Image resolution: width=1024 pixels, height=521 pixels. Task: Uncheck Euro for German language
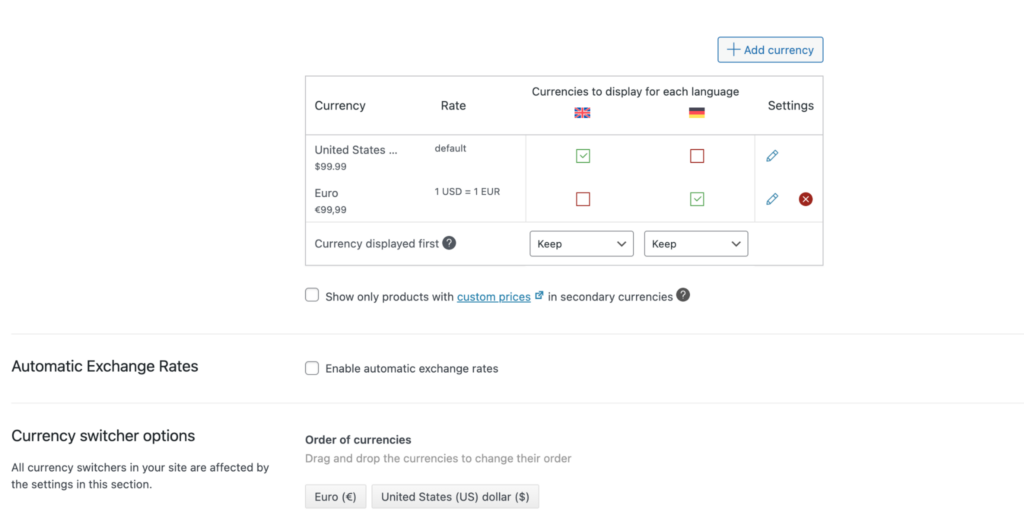tap(697, 199)
